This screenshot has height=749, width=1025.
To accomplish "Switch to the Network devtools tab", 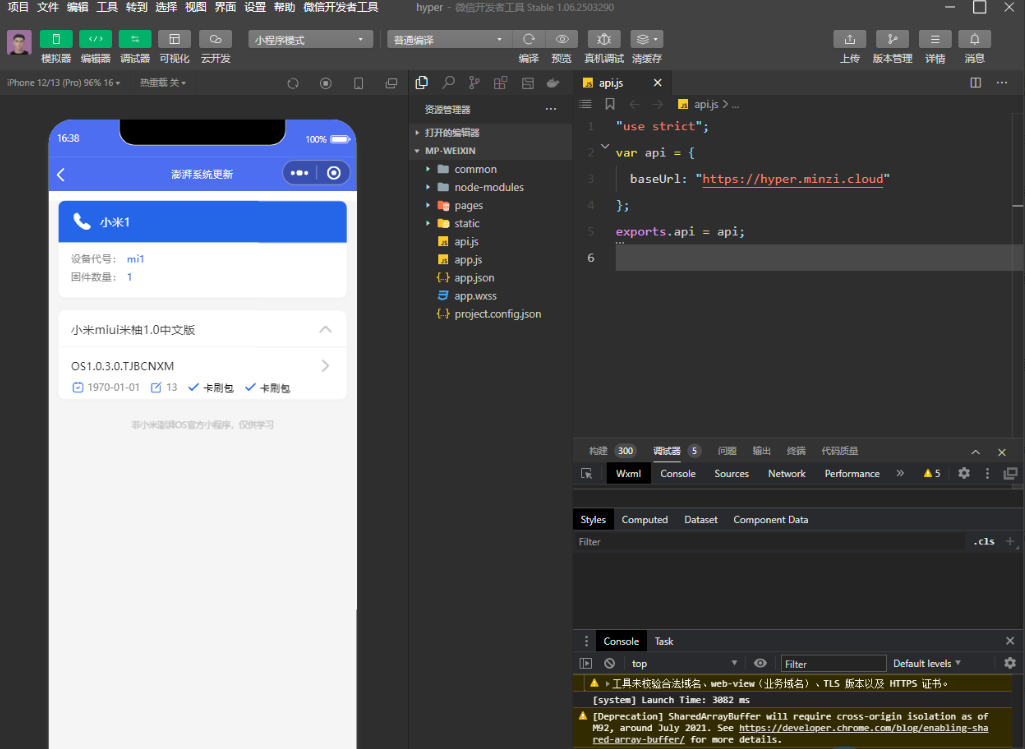I will click(786, 474).
